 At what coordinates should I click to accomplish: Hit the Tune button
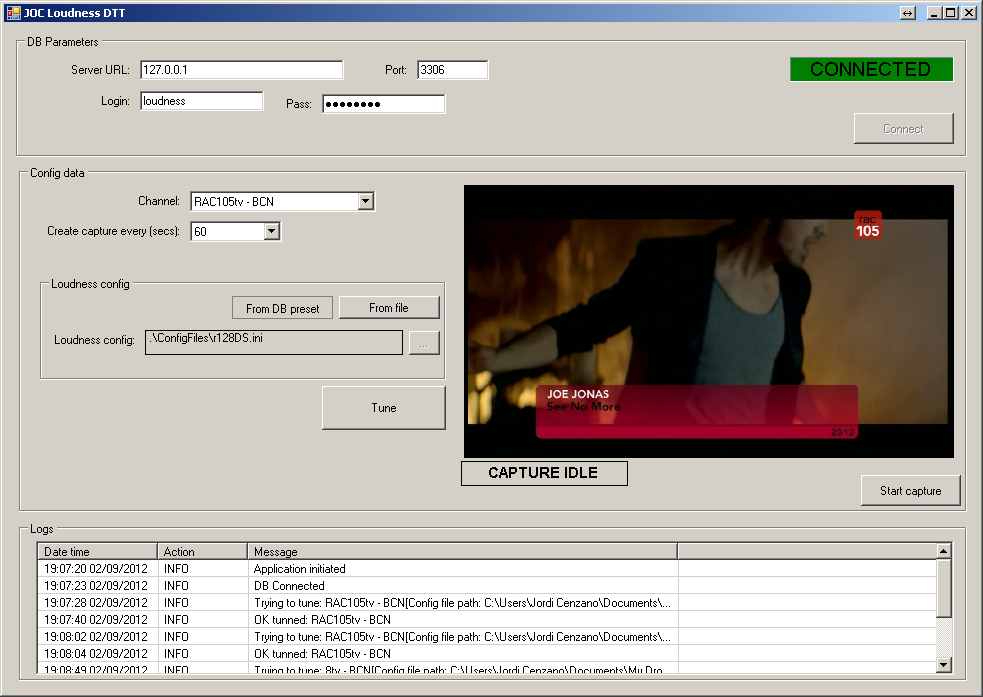[383, 408]
